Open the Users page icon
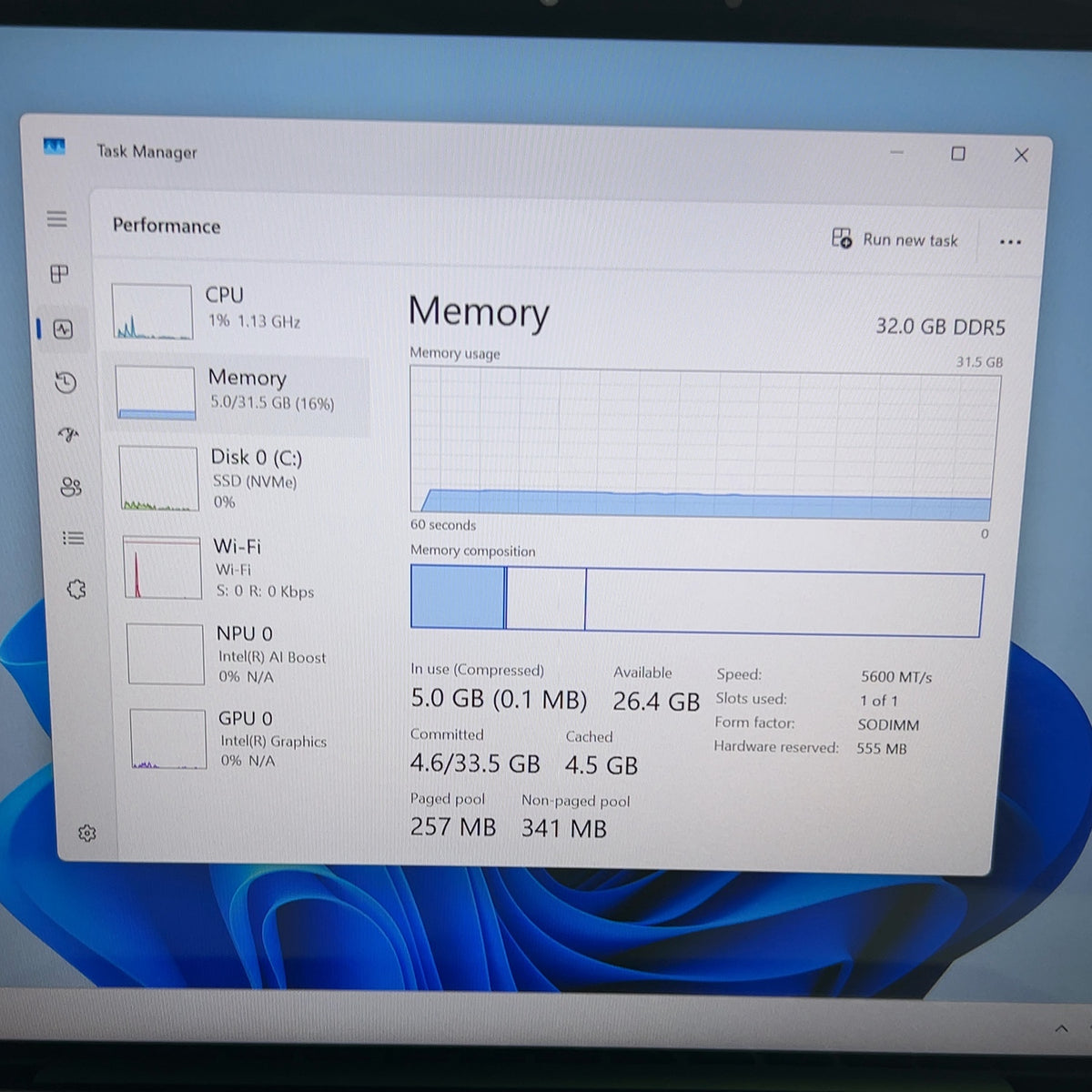The width and height of the screenshot is (1092, 1092). click(71, 487)
